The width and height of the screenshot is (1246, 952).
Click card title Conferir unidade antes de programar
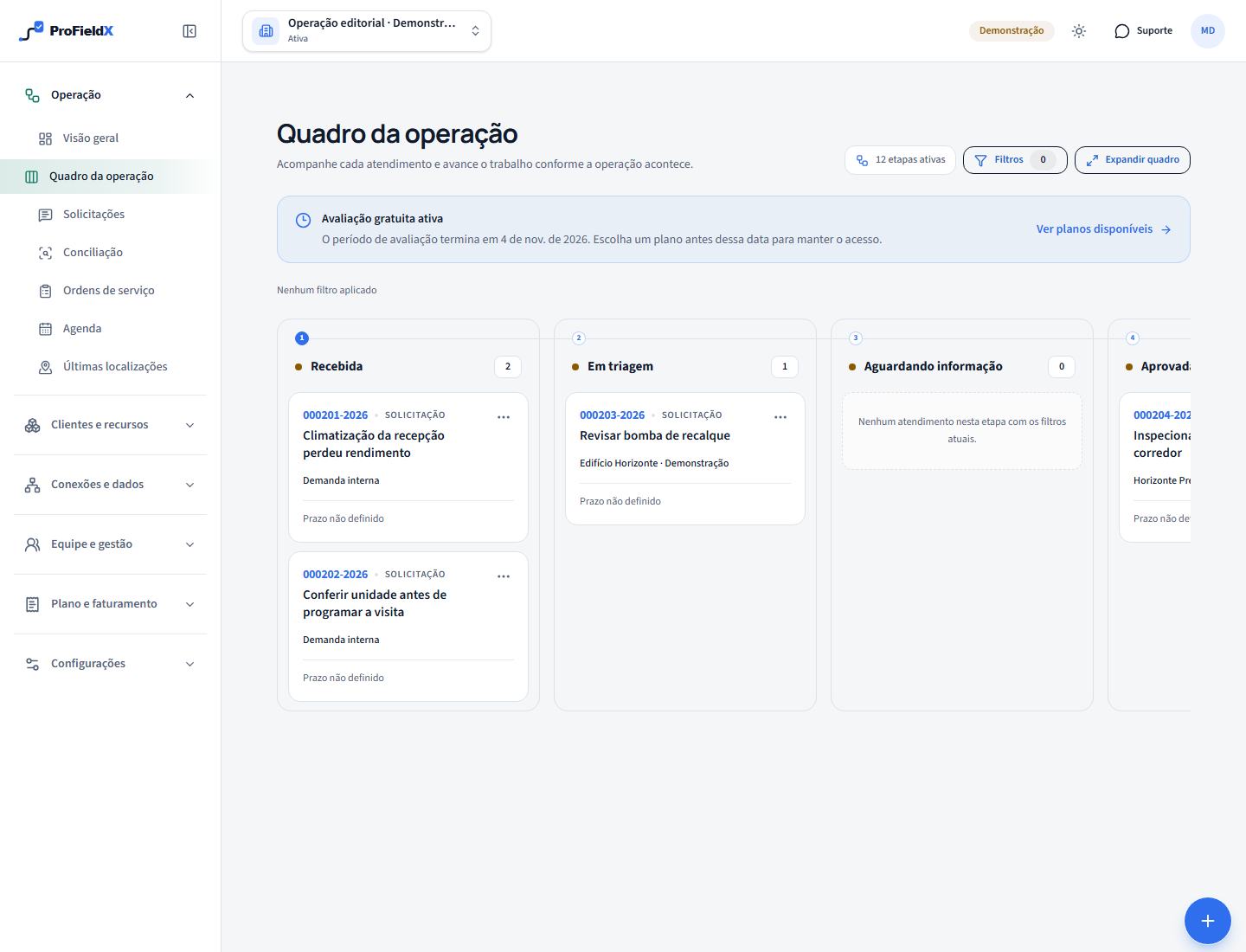pyautogui.click(x=375, y=604)
